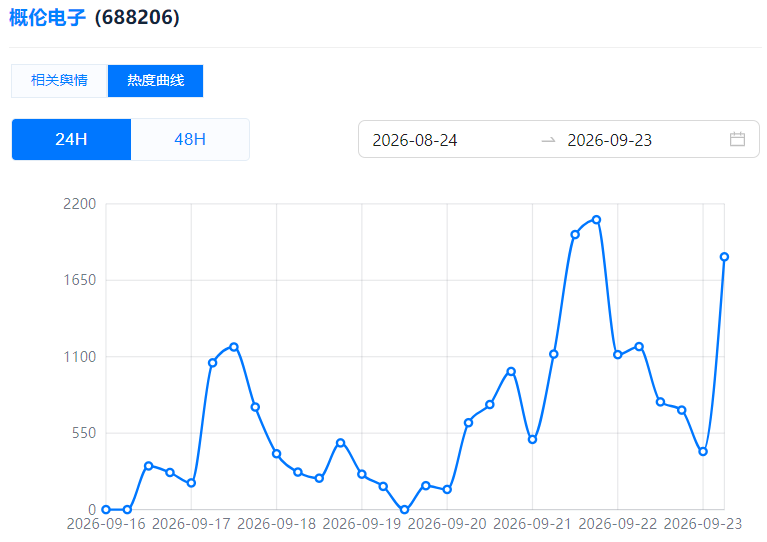Click the stock code (688206)
767x542 pixels.
(137, 18)
